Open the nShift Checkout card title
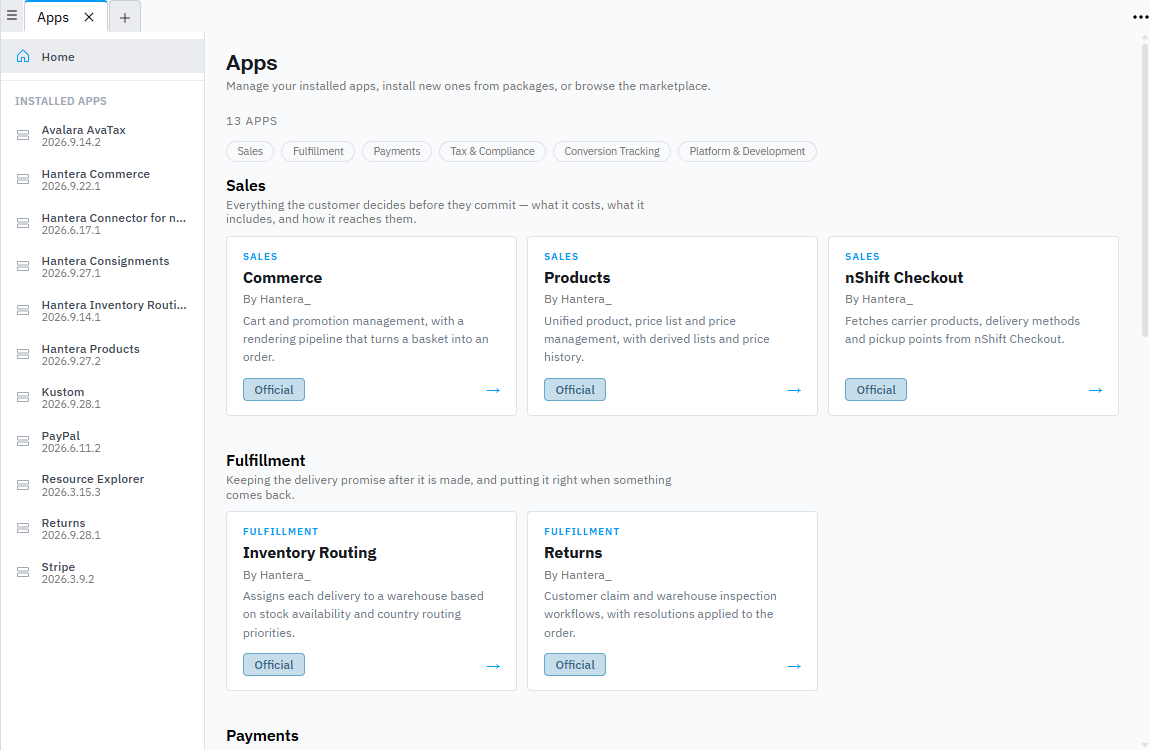The width and height of the screenshot is (1150, 750). 904,278
